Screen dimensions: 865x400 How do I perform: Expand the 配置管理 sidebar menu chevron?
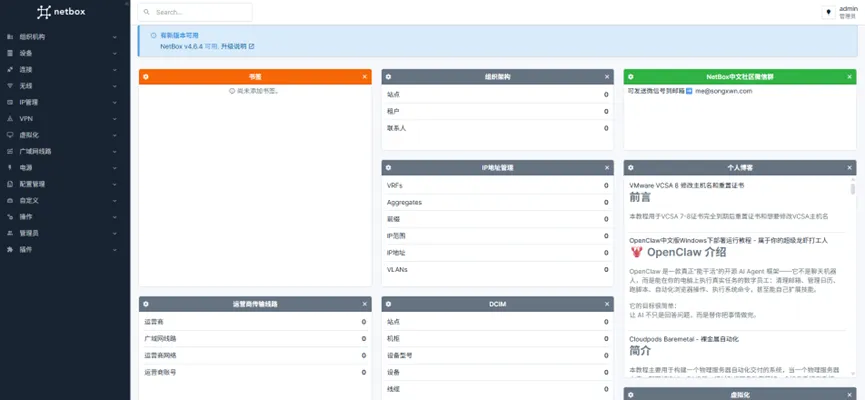click(x=115, y=184)
